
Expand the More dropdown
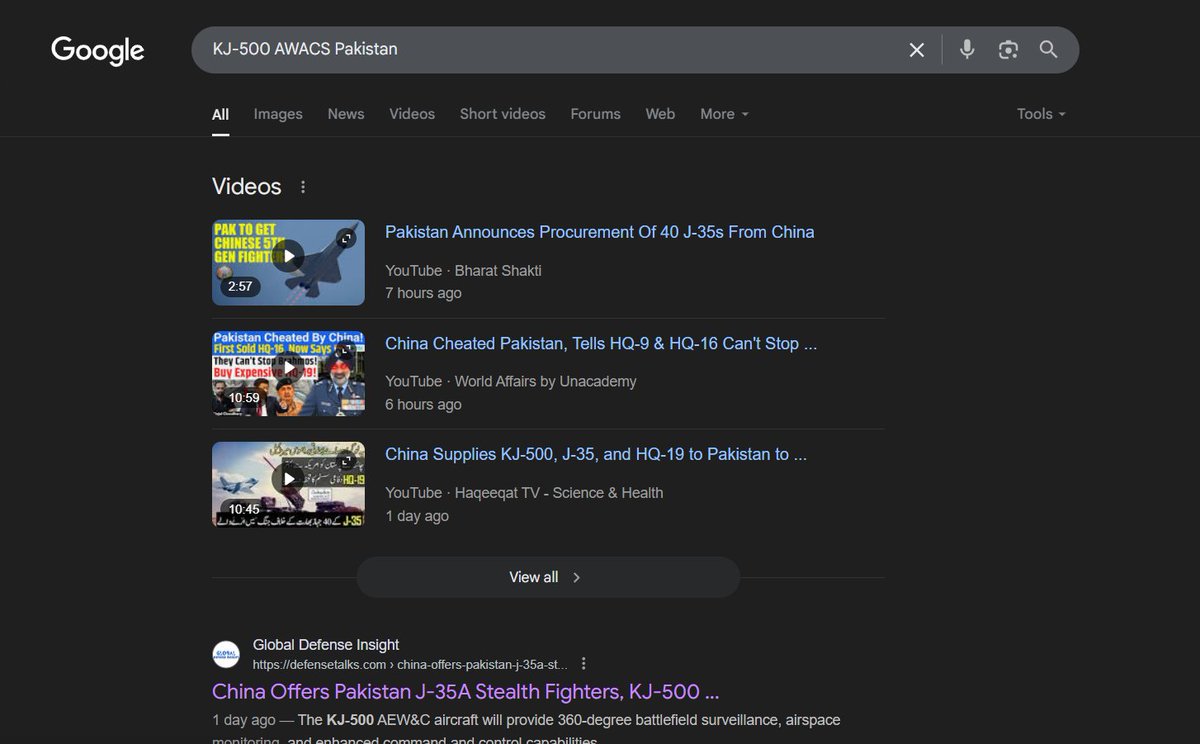click(724, 114)
